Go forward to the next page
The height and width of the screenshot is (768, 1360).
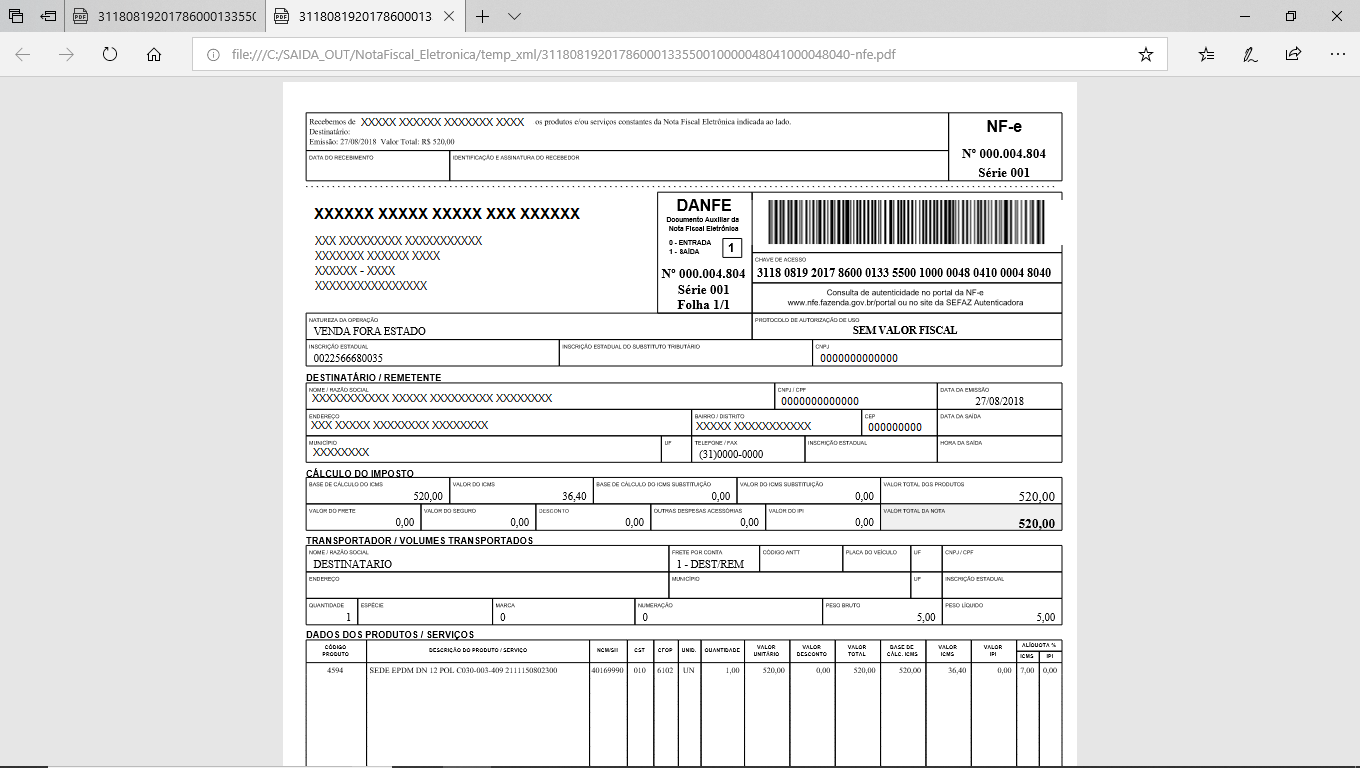[66, 54]
